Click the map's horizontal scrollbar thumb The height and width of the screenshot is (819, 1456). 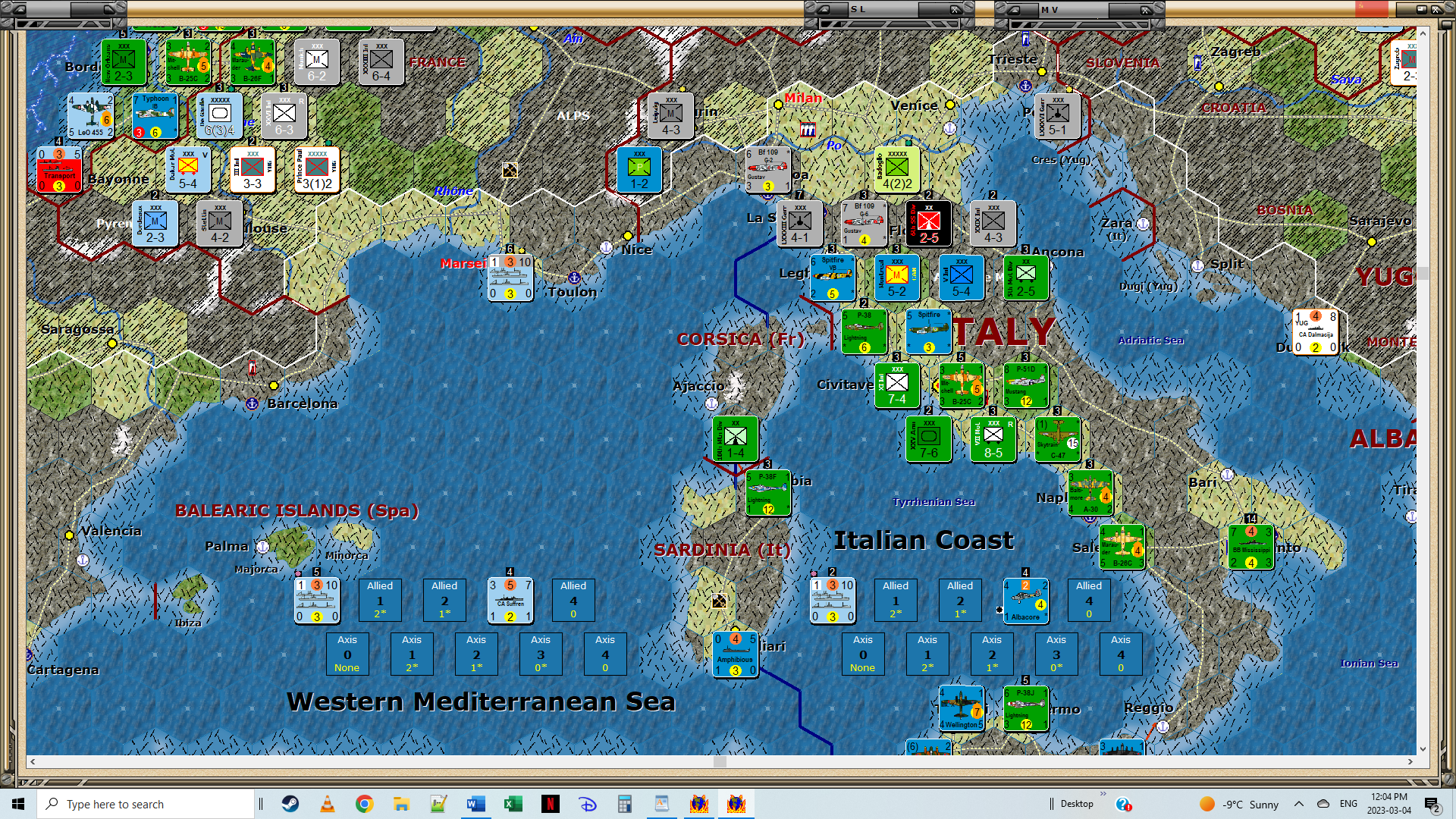coord(720,761)
